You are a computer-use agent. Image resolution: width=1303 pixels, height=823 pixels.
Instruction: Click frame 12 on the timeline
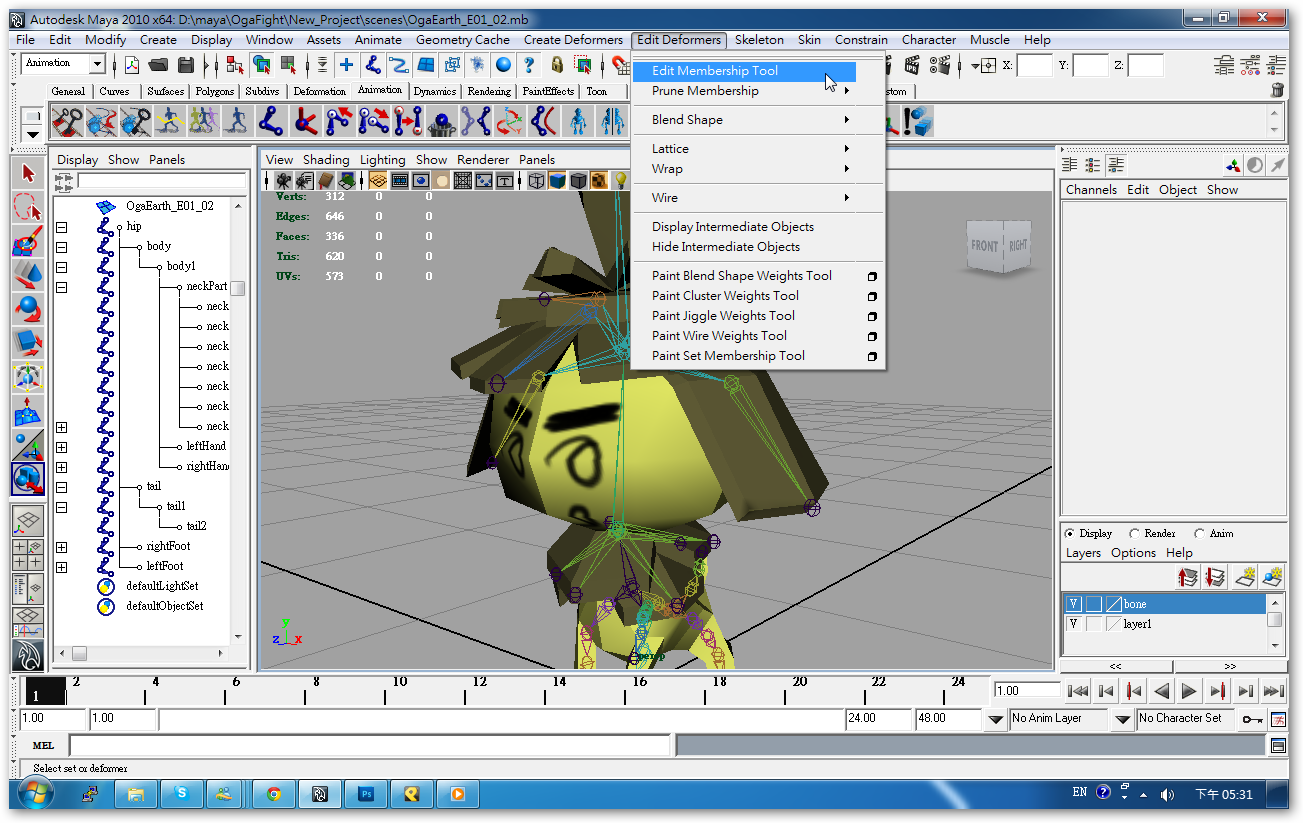pos(480,691)
